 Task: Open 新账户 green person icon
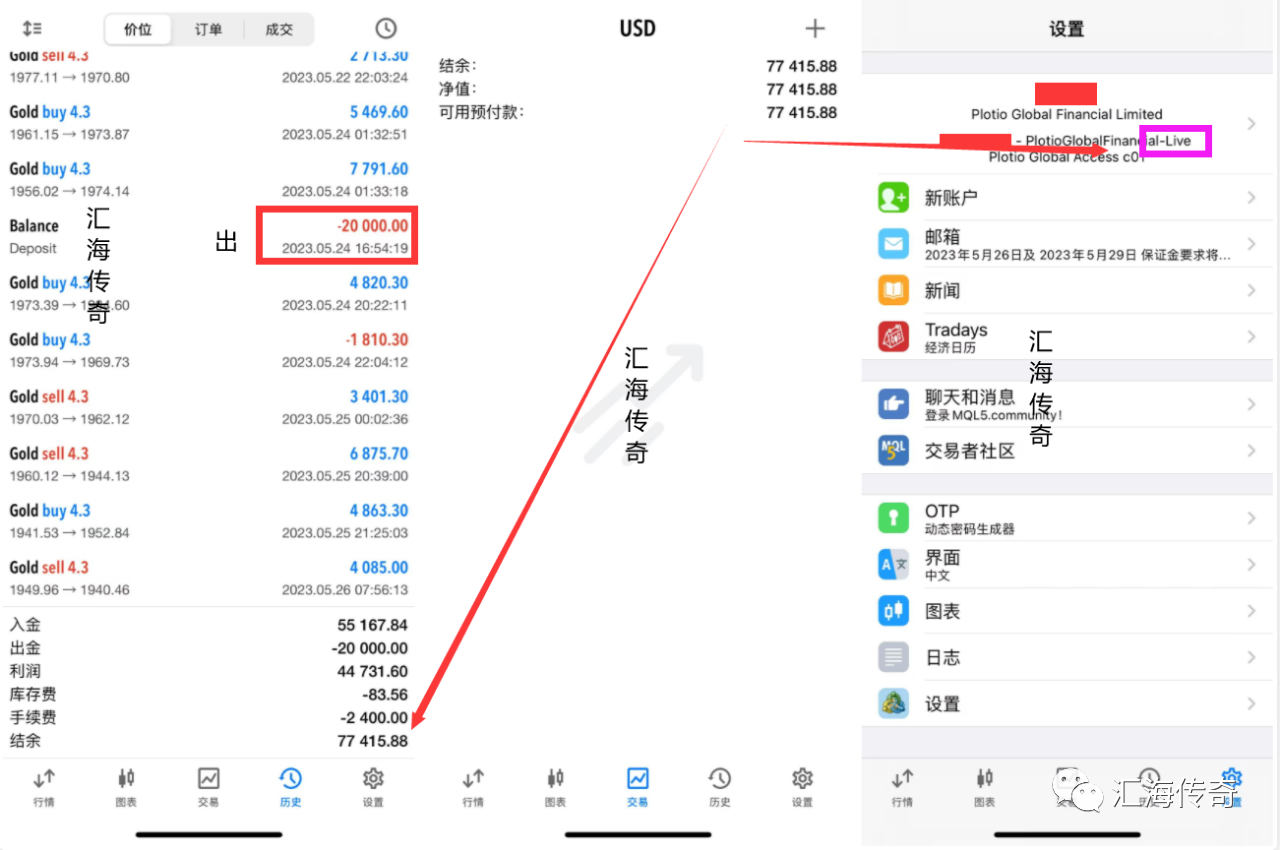pyautogui.click(x=893, y=197)
